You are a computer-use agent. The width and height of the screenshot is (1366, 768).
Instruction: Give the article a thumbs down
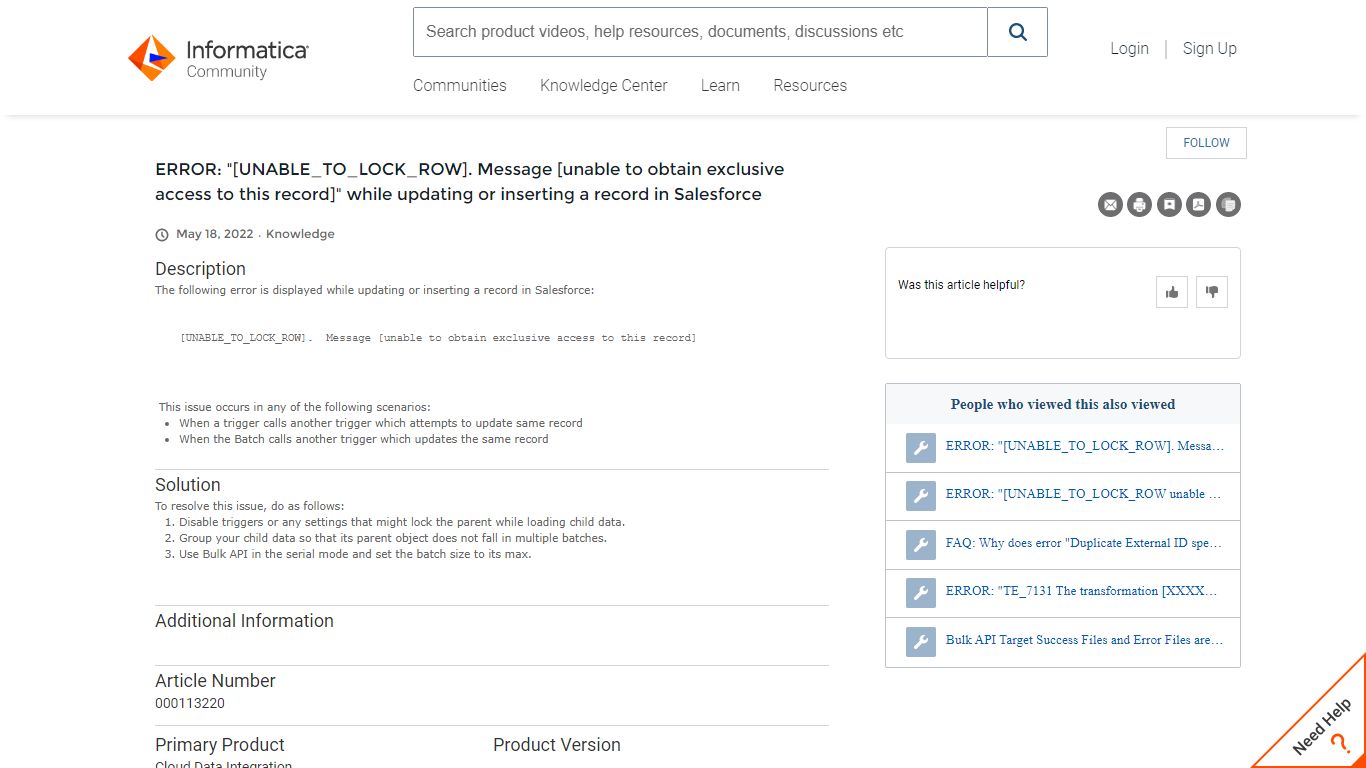click(x=1212, y=292)
